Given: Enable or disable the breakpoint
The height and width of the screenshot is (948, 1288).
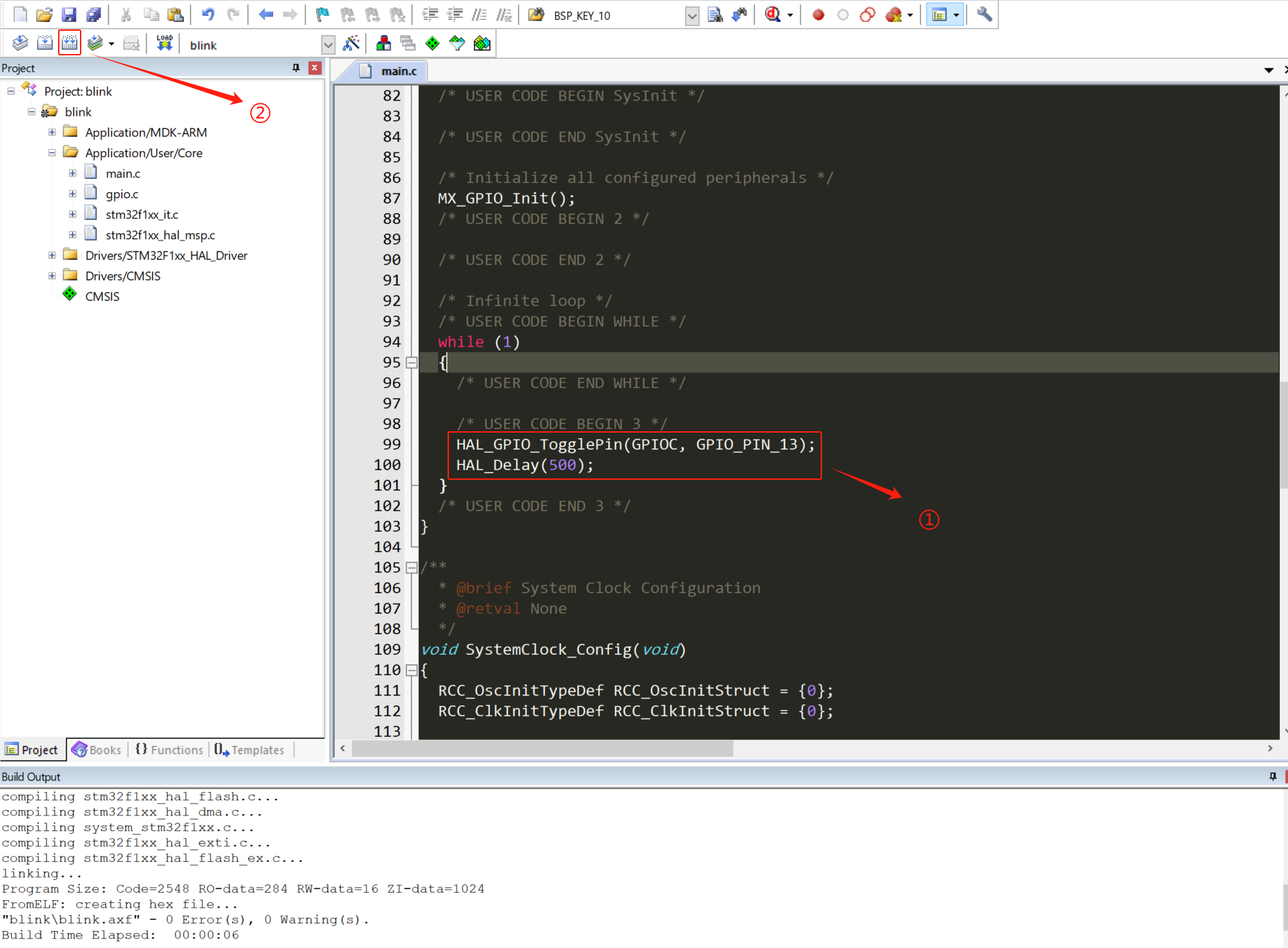Looking at the screenshot, I should (x=842, y=14).
